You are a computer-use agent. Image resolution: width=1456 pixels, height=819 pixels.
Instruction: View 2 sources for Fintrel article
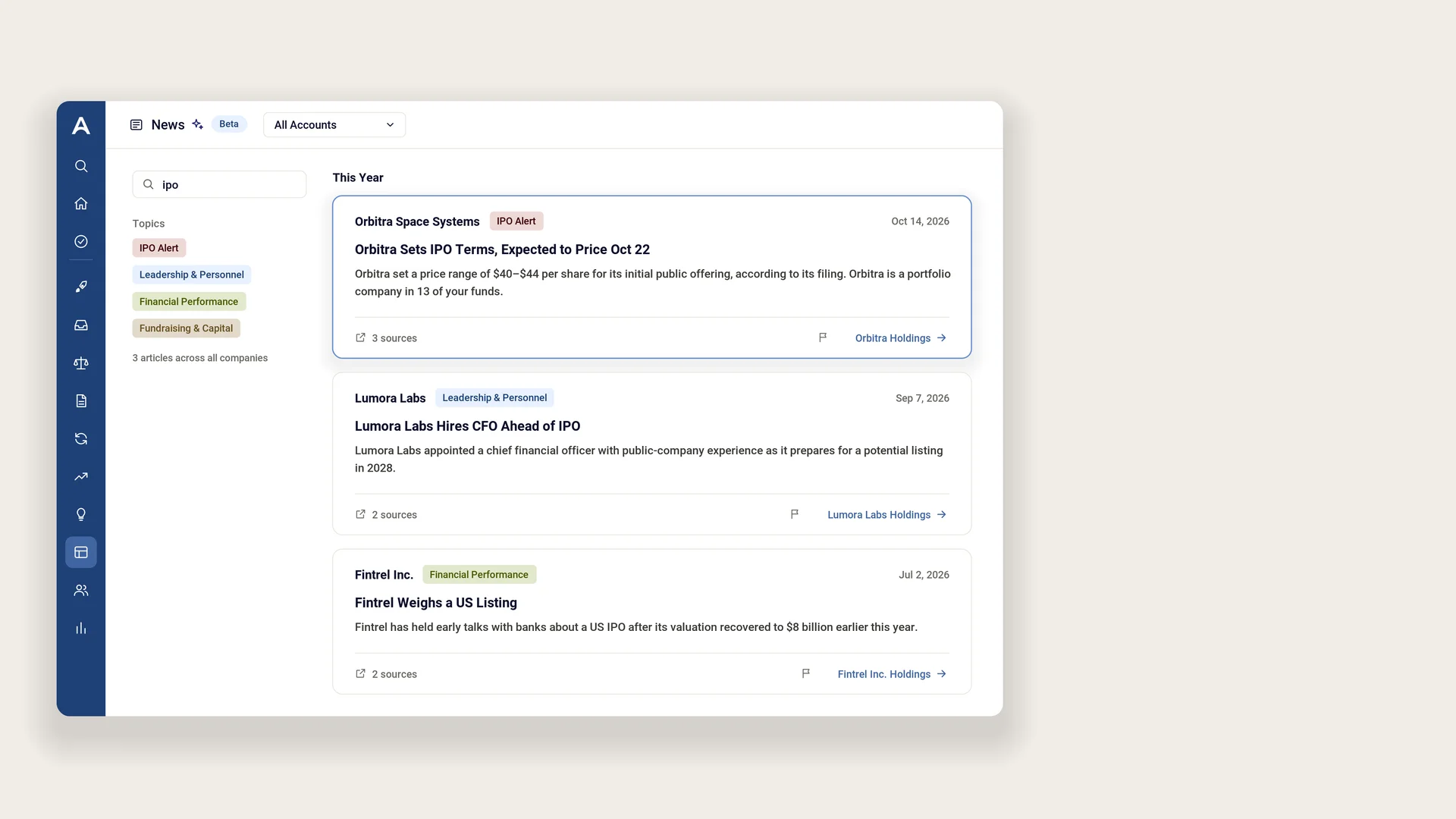tap(386, 674)
